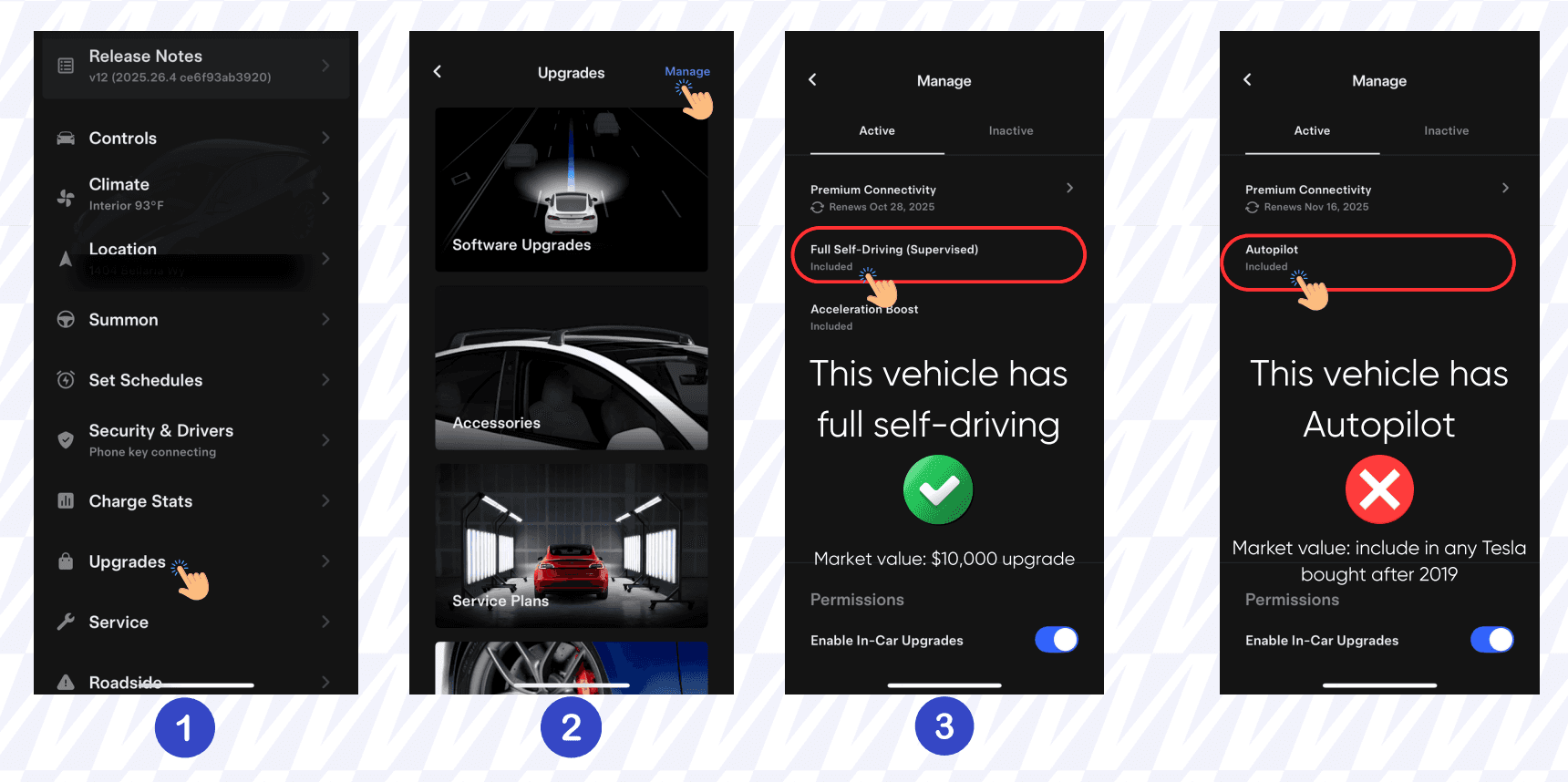Open Software Upgrades card
The width and height of the screenshot is (1568, 782).
pos(572,190)
